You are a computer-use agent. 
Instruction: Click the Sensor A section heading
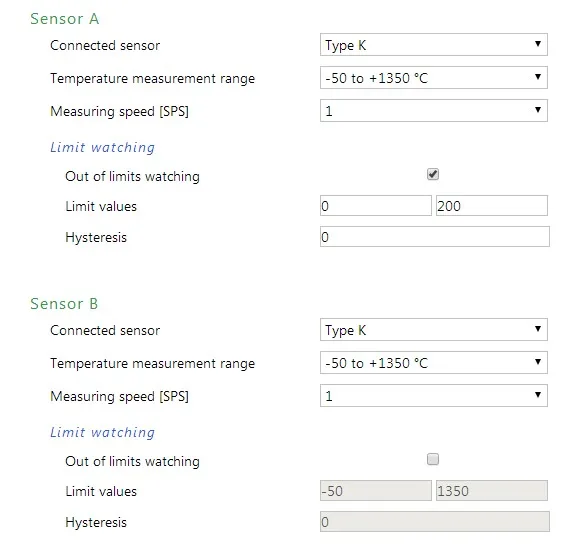pos(64,19)
